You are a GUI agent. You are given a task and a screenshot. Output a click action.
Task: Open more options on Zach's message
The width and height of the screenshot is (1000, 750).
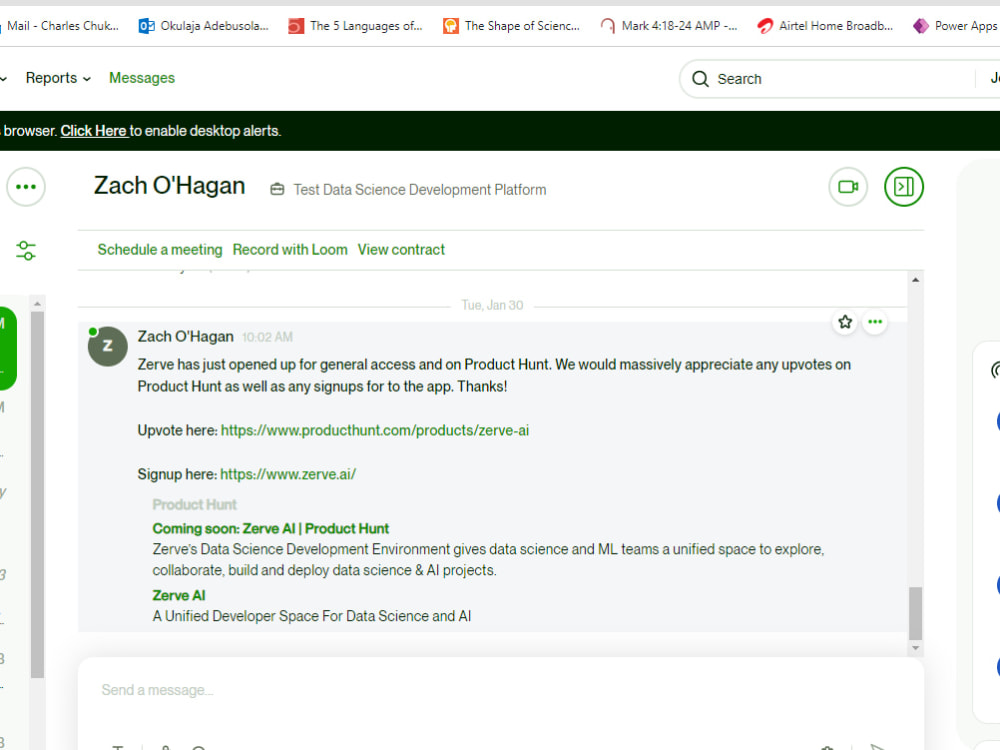[875, 322]
